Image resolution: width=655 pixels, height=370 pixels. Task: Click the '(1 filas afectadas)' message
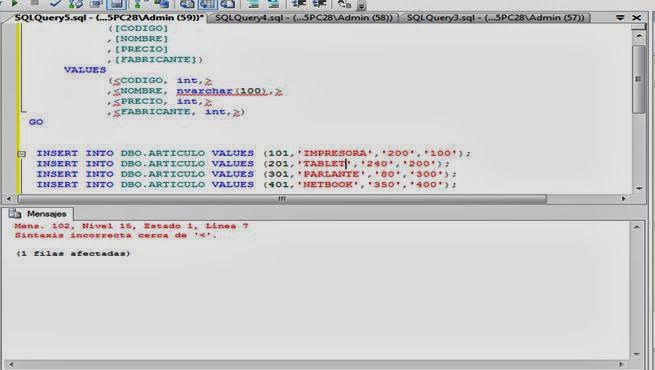pyautogui.click(x=73, y=253)
